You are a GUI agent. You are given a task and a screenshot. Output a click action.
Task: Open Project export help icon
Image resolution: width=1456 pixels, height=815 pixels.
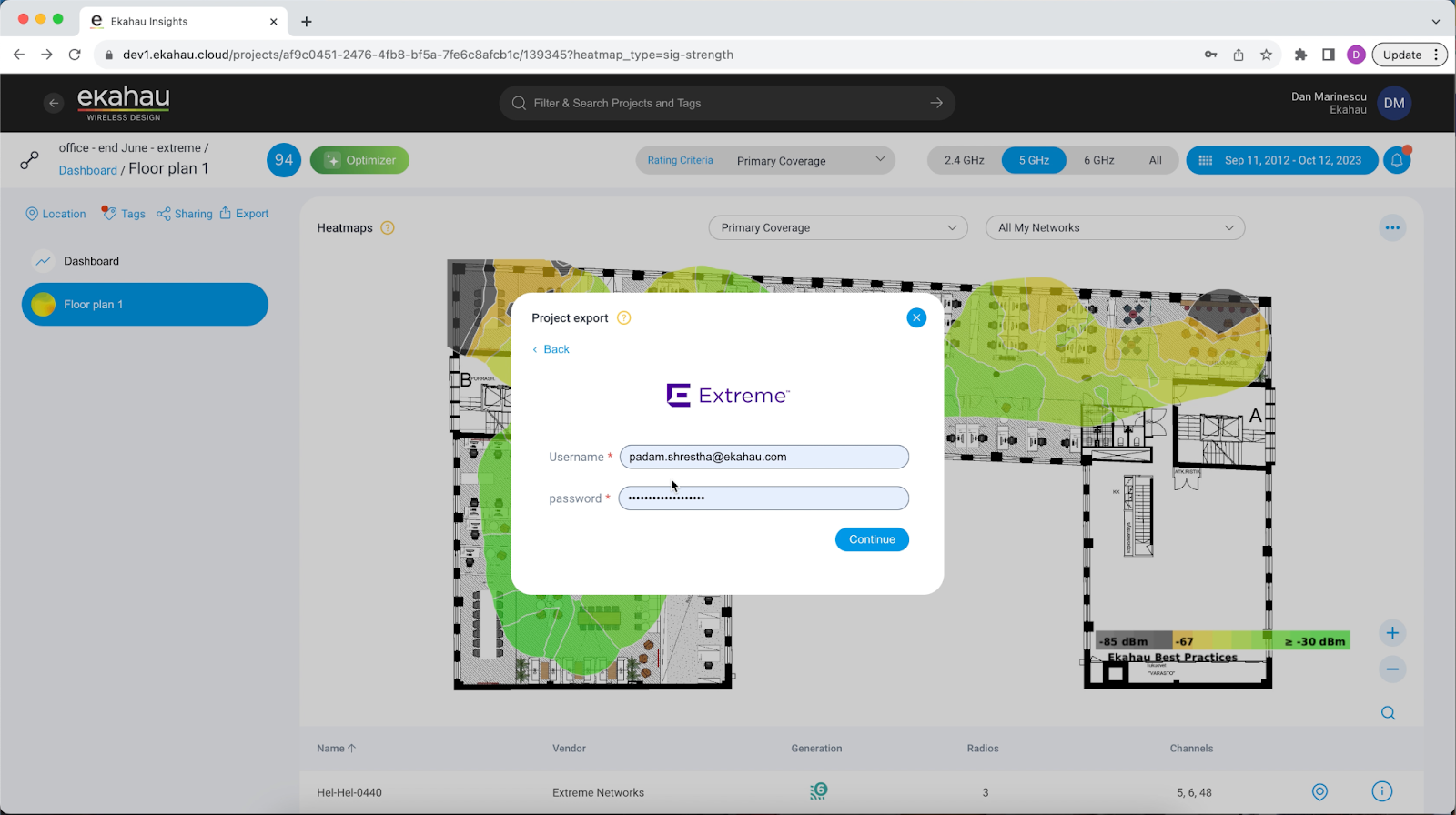click(x=624, y=317)
